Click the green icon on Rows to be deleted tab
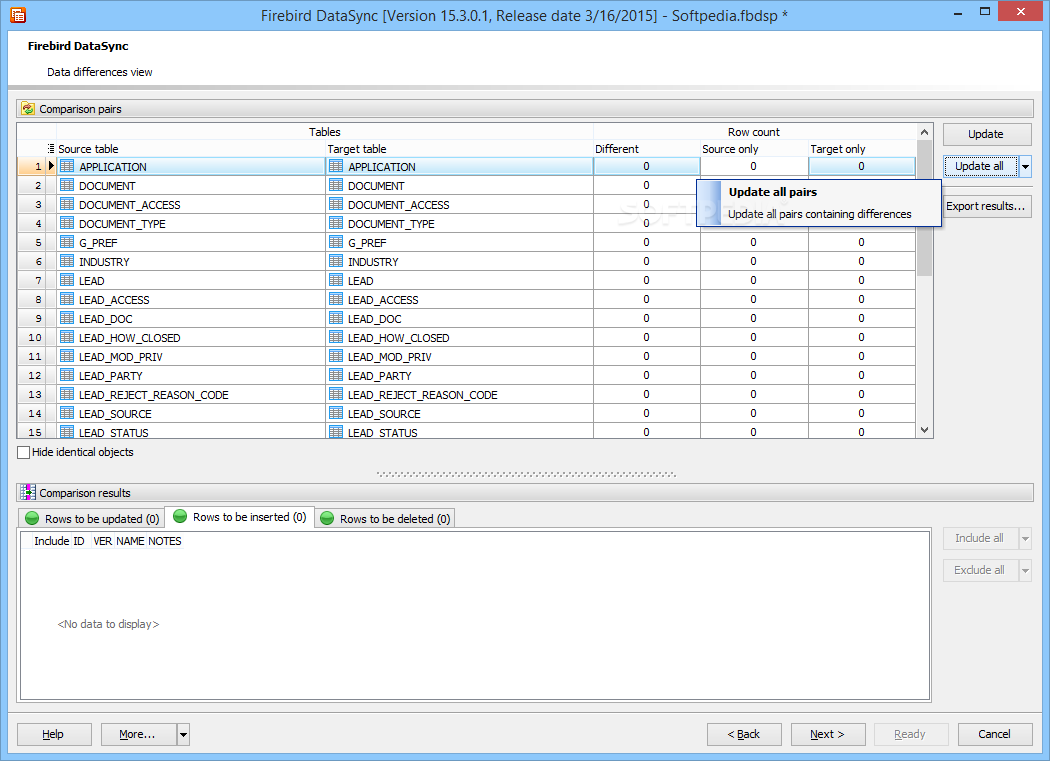 327,518
